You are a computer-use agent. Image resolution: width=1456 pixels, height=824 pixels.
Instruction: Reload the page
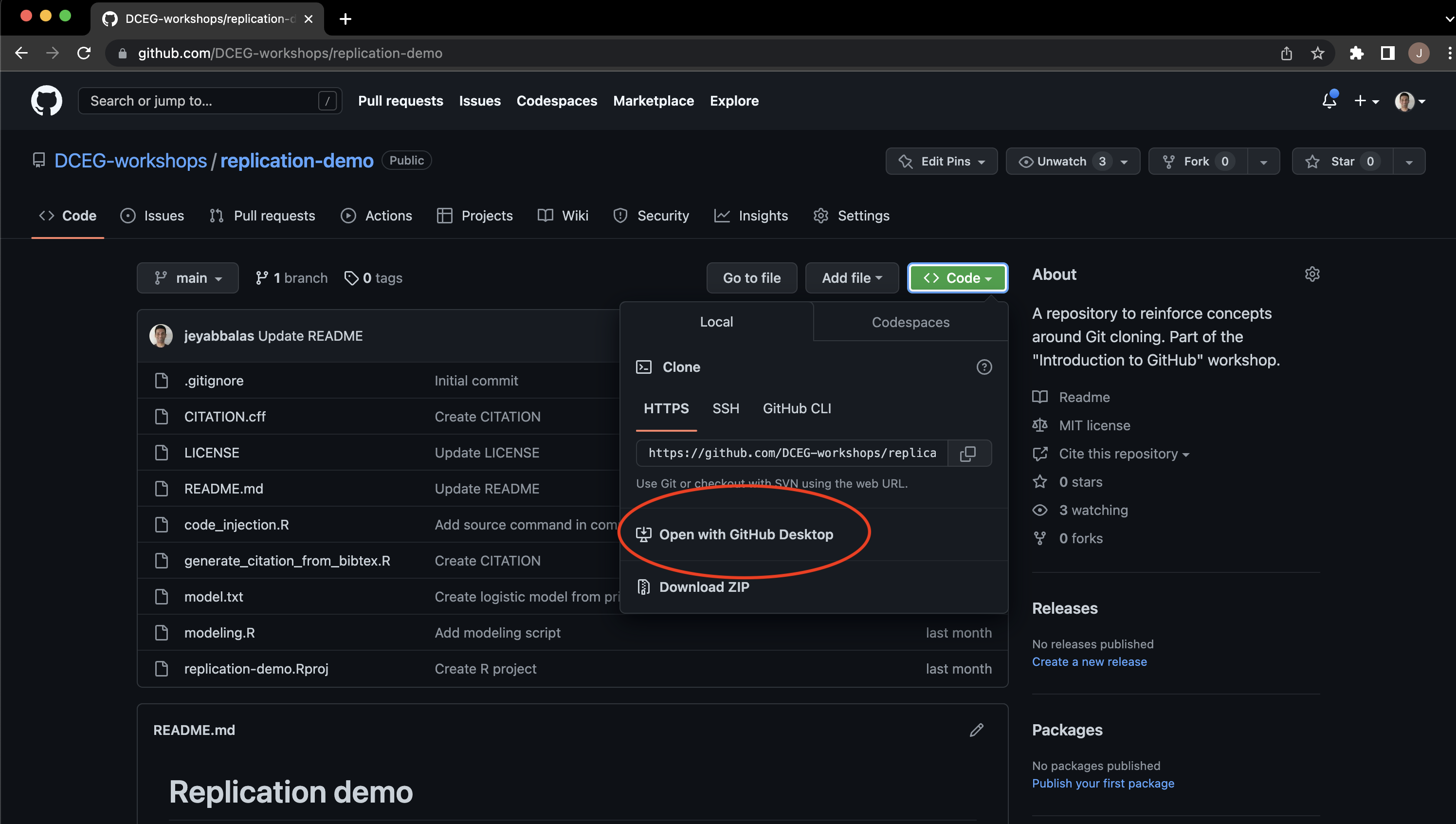[x=84, y=53]
